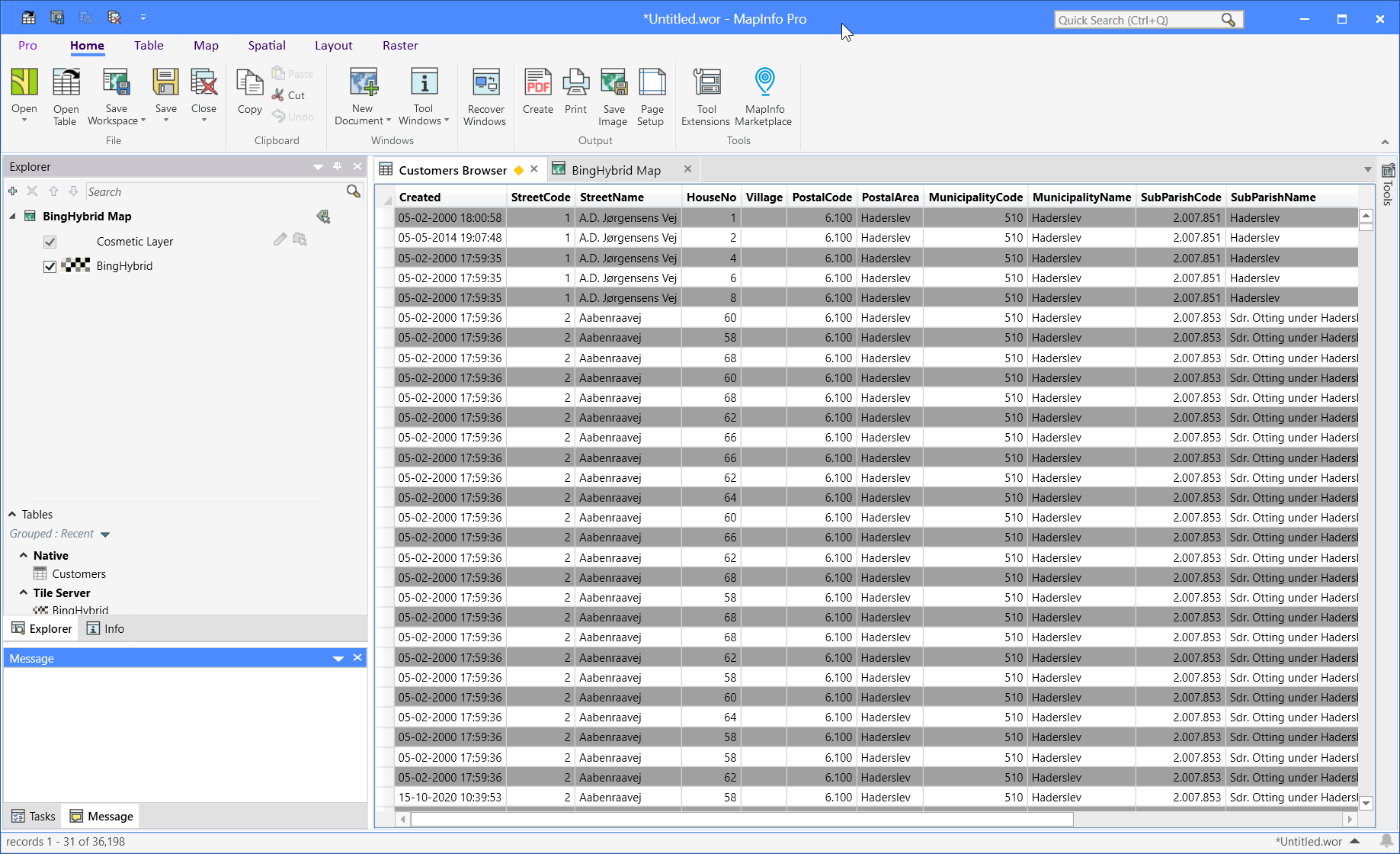Switch to the BingHybrid Map tab

click(x=616, y=170)
